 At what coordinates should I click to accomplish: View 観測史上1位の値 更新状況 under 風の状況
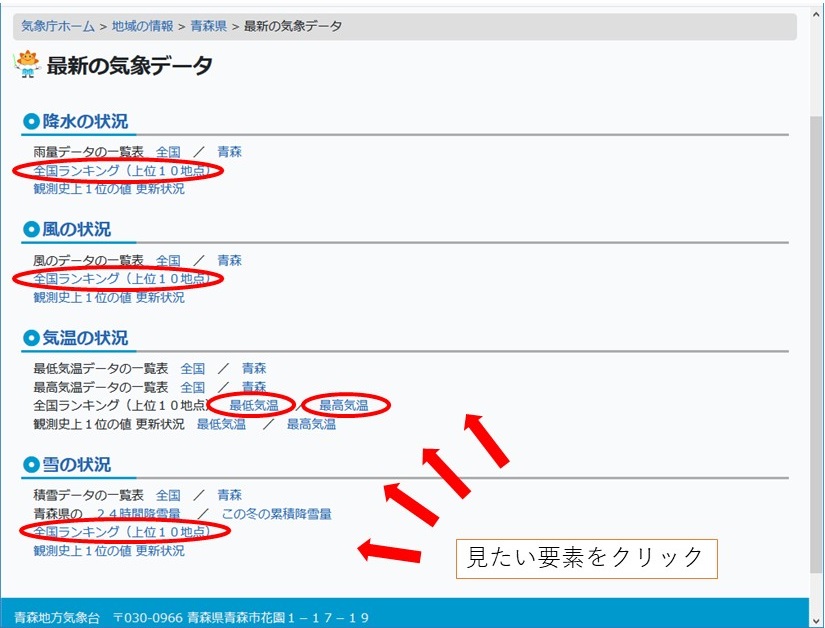[x=109, y=297]
